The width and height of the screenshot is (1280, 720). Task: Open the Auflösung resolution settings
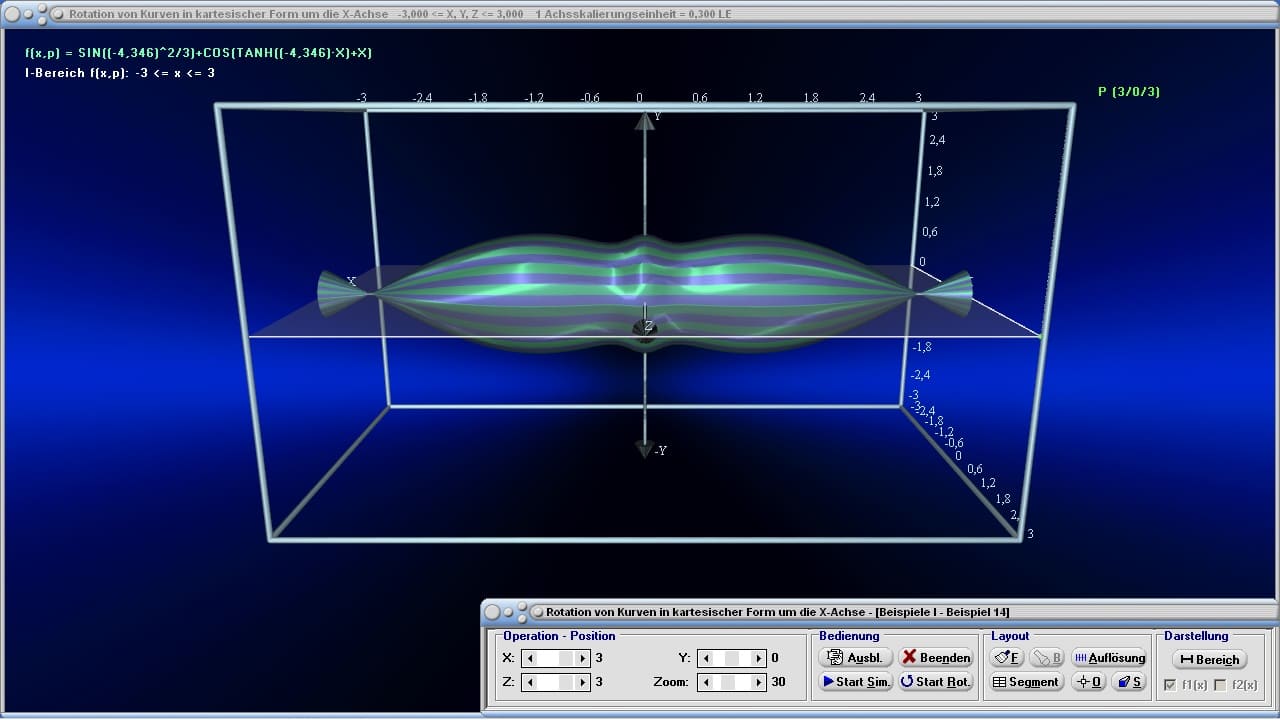[x=1108, y=657]
